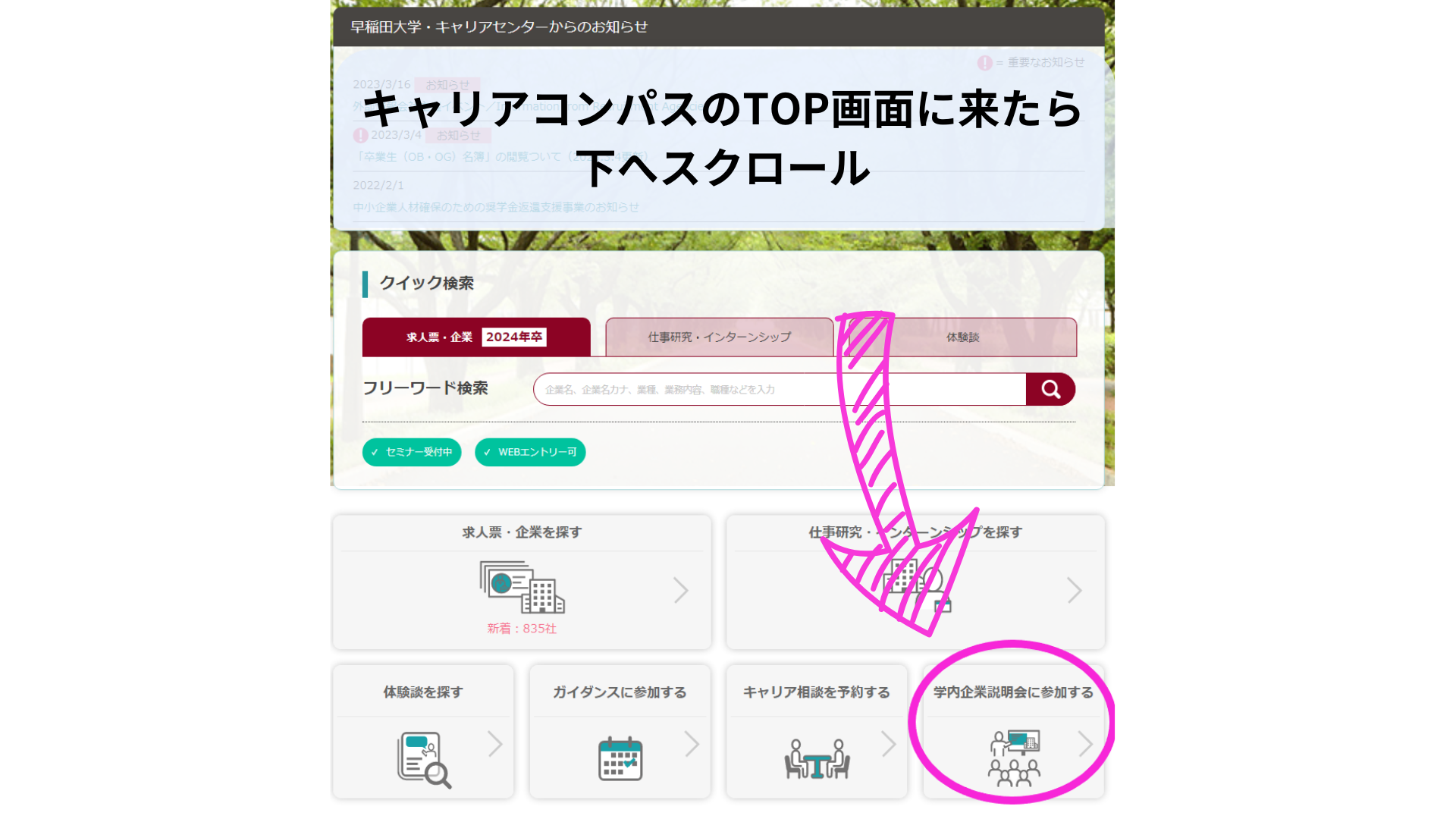The image size is (1456, 819).
Task: Expand the 仕事研究・インターンシップを探す chevron
Action: click(1074, 590)
